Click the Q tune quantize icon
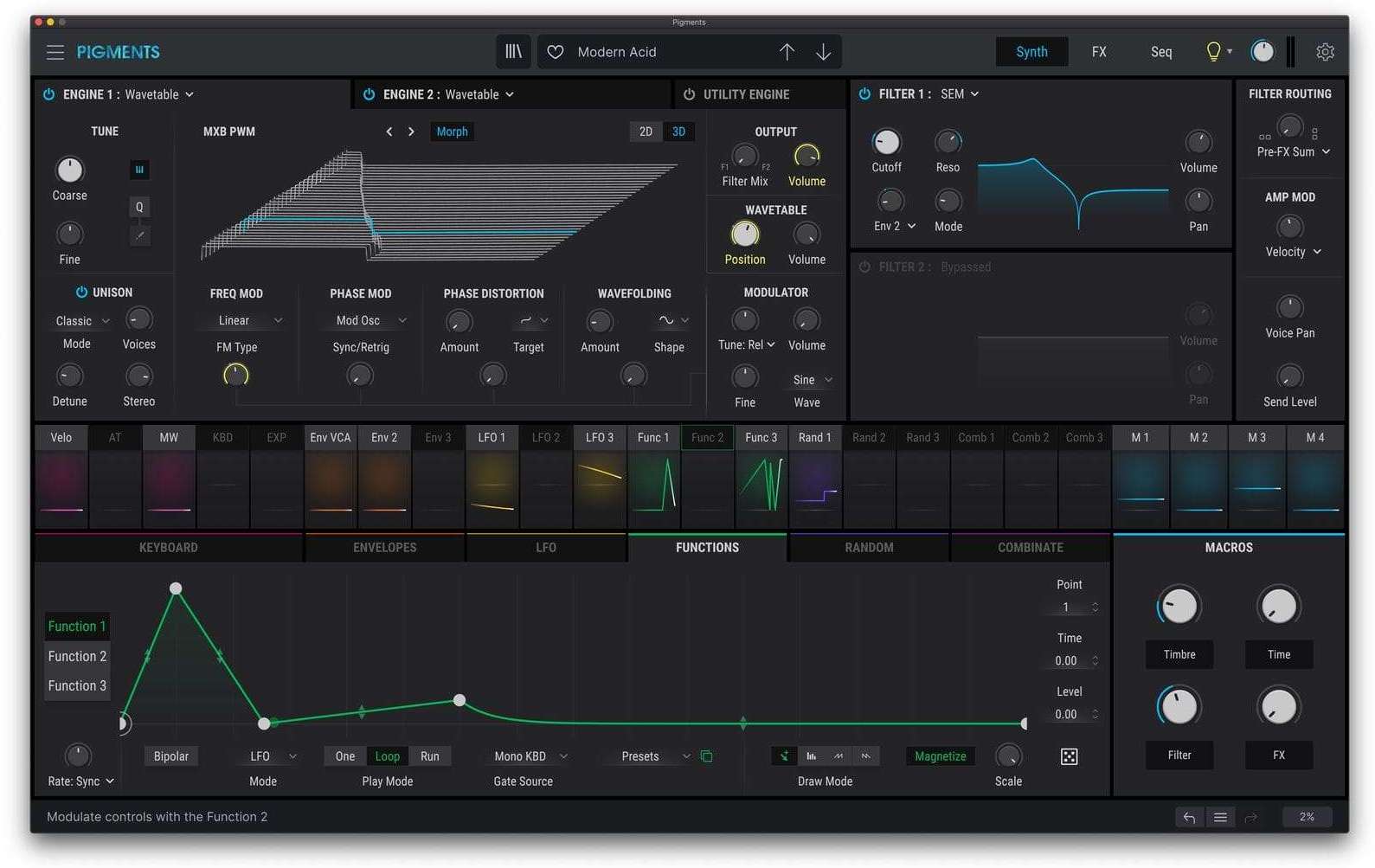This screenshot has height=868, width=1375. [x=139, y=207]
